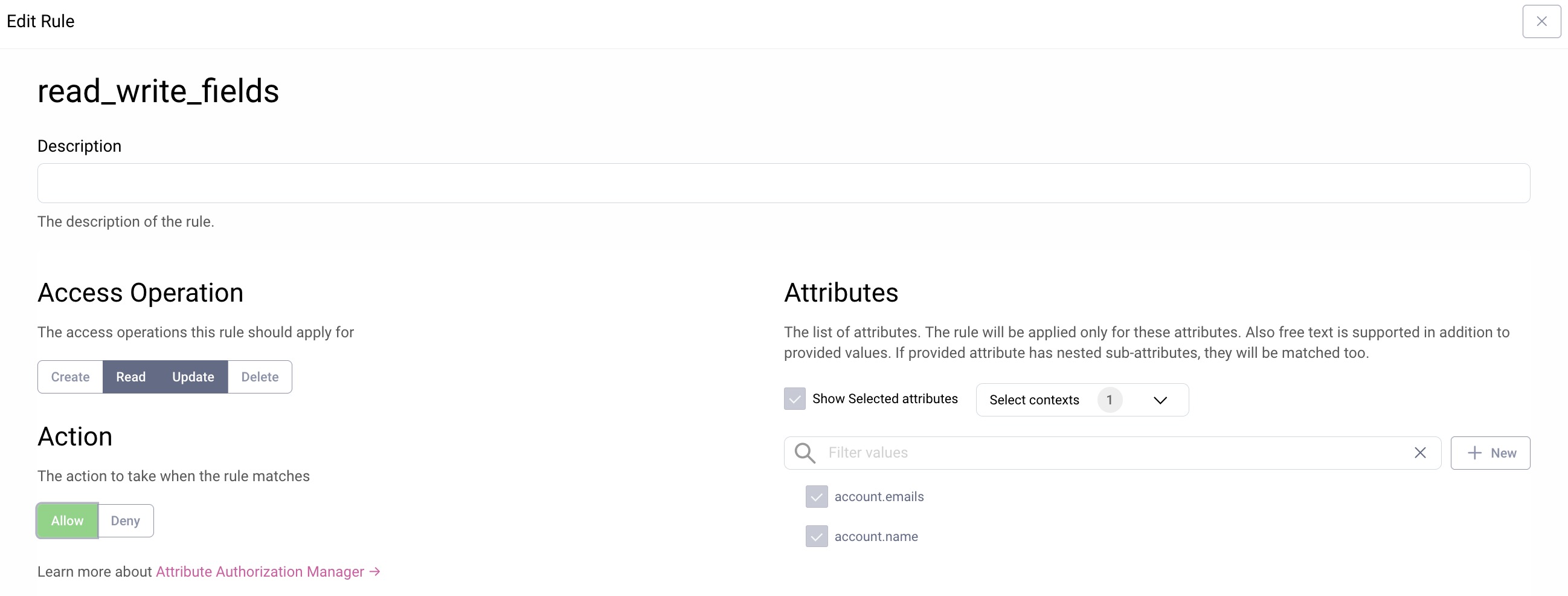This screenshot has height=596, width=1568.
Task: Toggle the Read access operation
Action: (x=131, y=377)
